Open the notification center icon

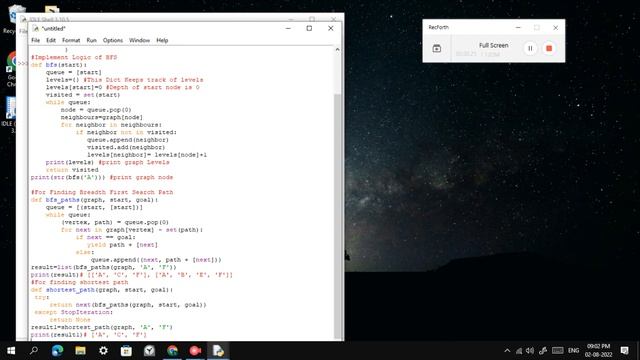coord(624,351)
